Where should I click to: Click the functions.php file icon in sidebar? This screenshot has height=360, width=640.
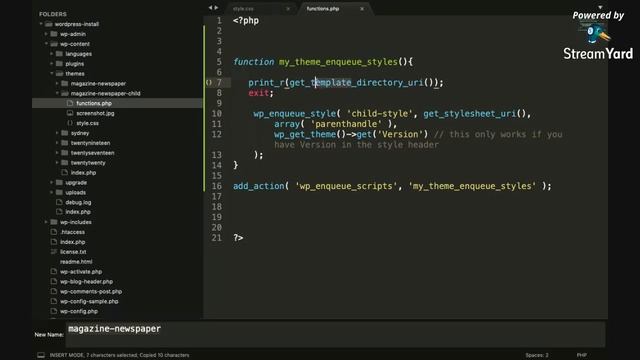70,103
